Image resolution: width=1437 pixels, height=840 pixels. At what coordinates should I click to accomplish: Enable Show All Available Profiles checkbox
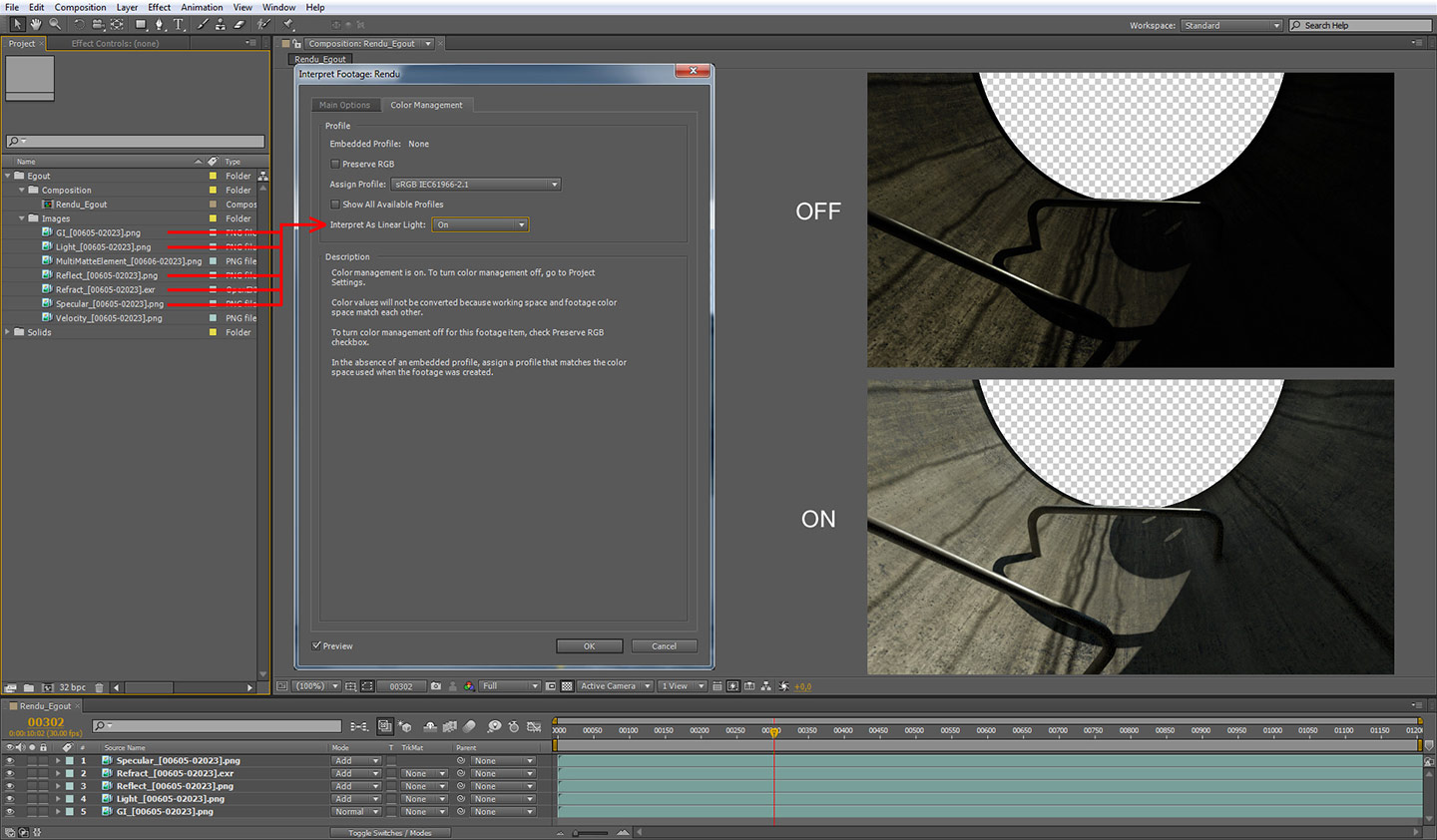click(x=335, y=204)
